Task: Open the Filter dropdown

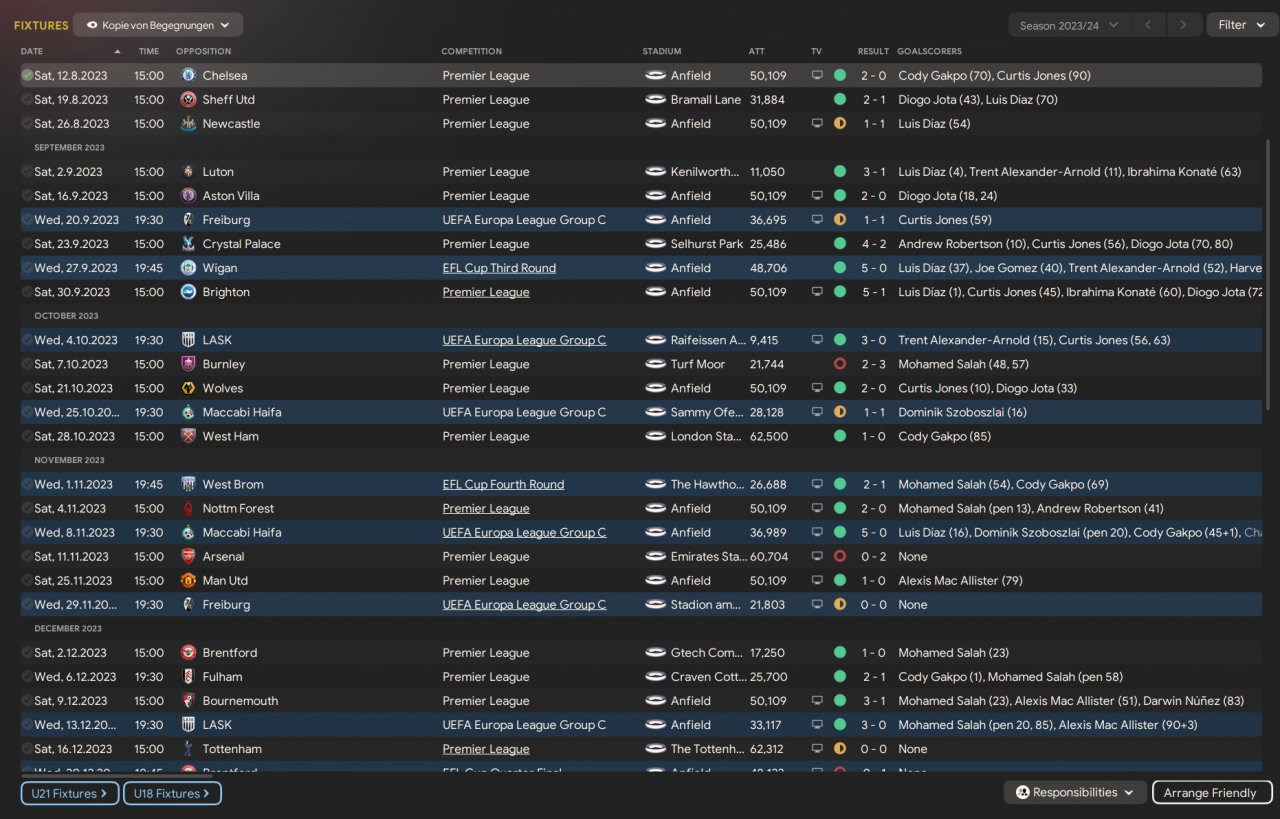Action: [x=1241, y=25]
